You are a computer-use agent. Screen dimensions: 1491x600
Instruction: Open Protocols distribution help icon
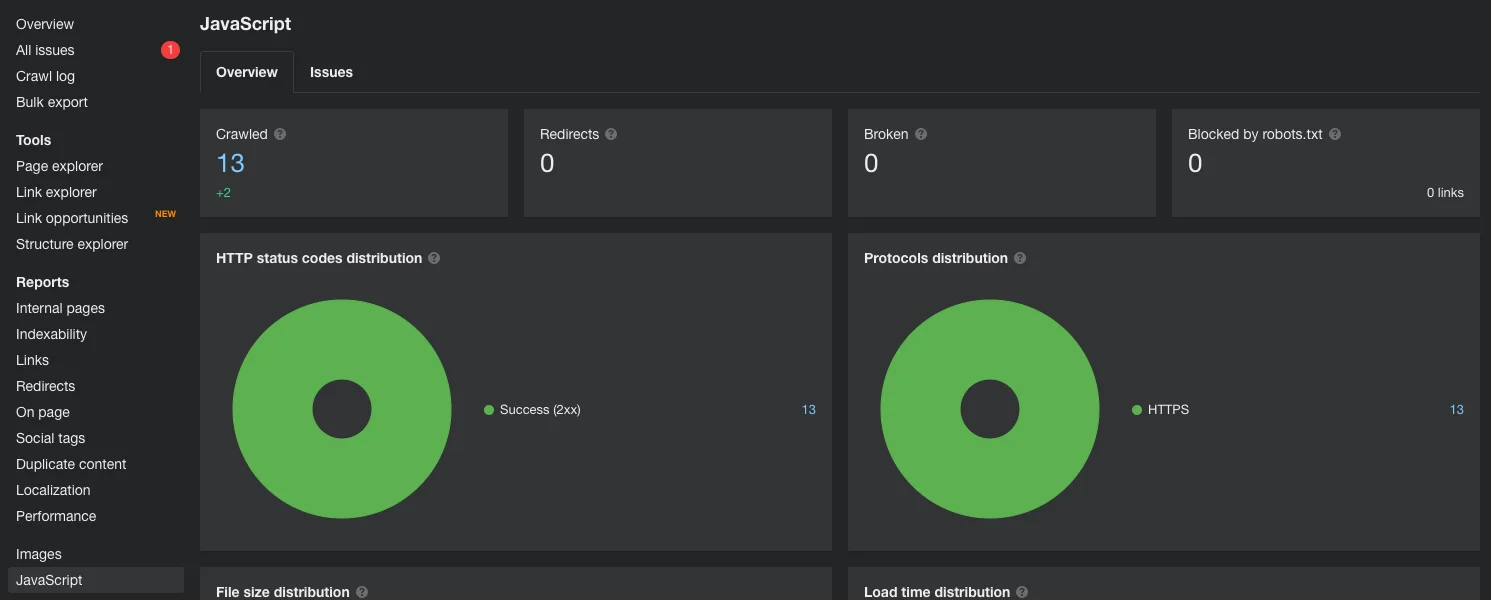coord(1020,258)
